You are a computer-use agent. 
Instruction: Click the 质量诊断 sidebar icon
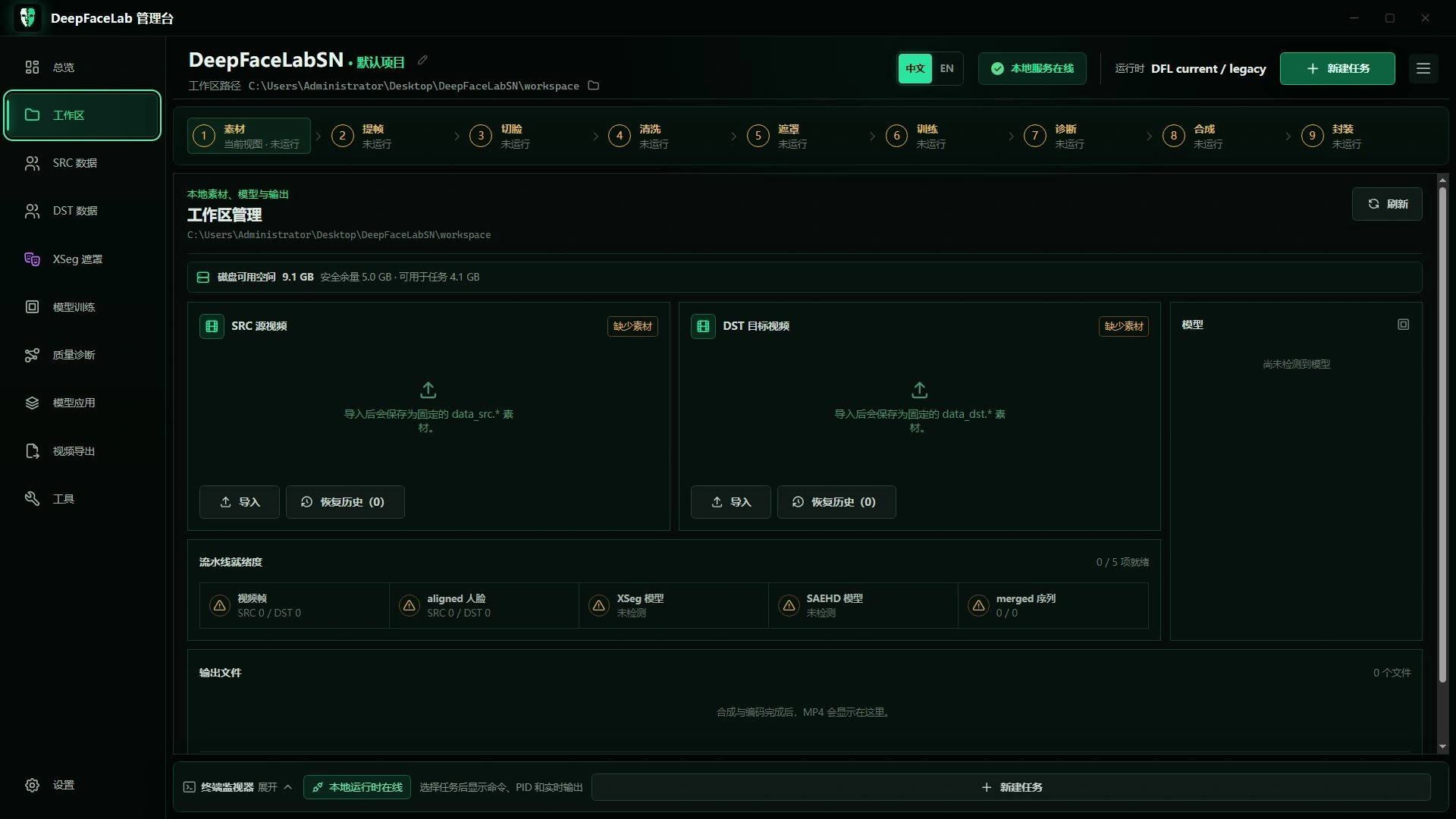pyautogui.click(x=32, y=355)
